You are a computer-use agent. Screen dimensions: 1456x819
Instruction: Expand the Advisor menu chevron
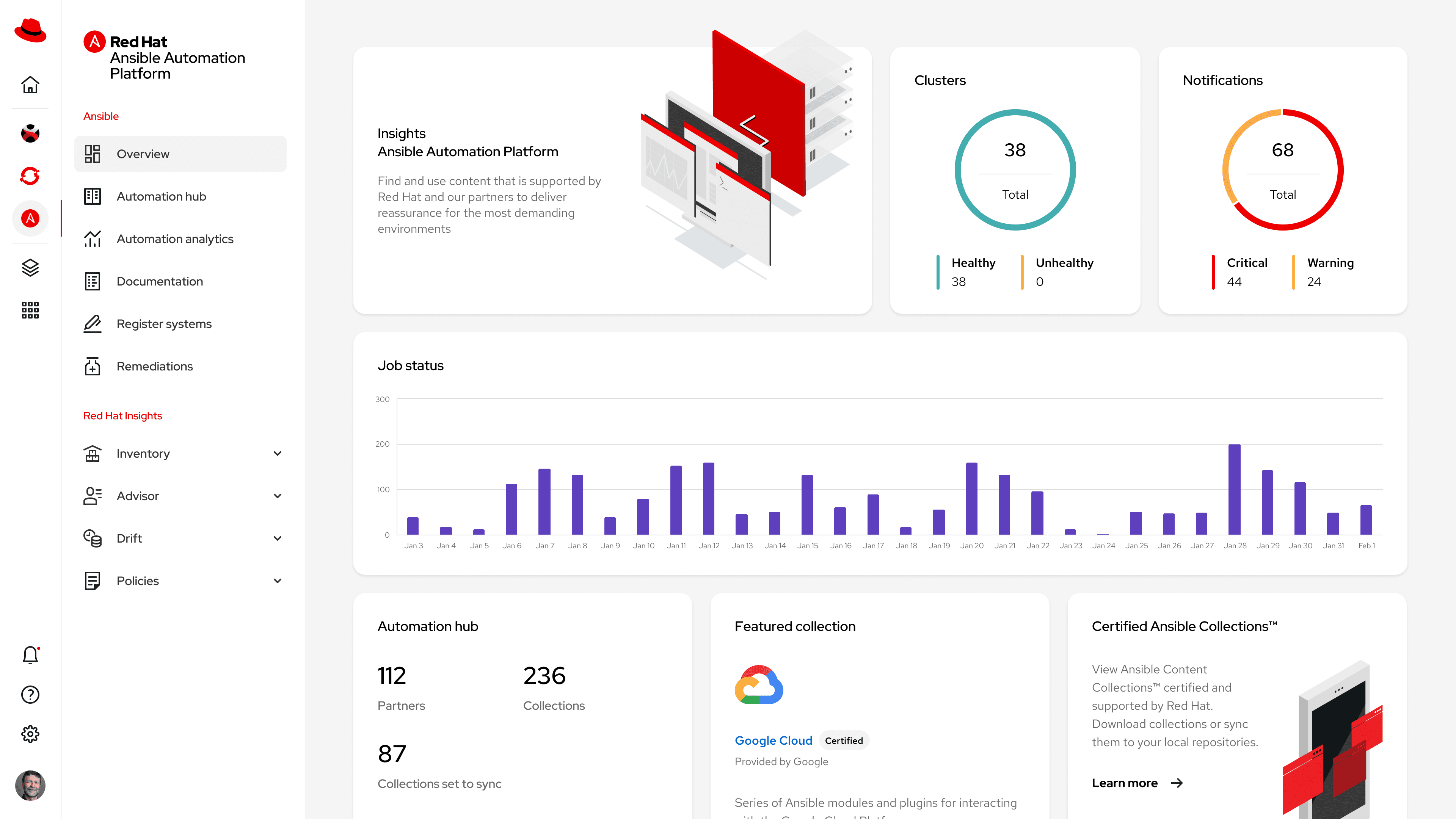click(x=278, y=496)
